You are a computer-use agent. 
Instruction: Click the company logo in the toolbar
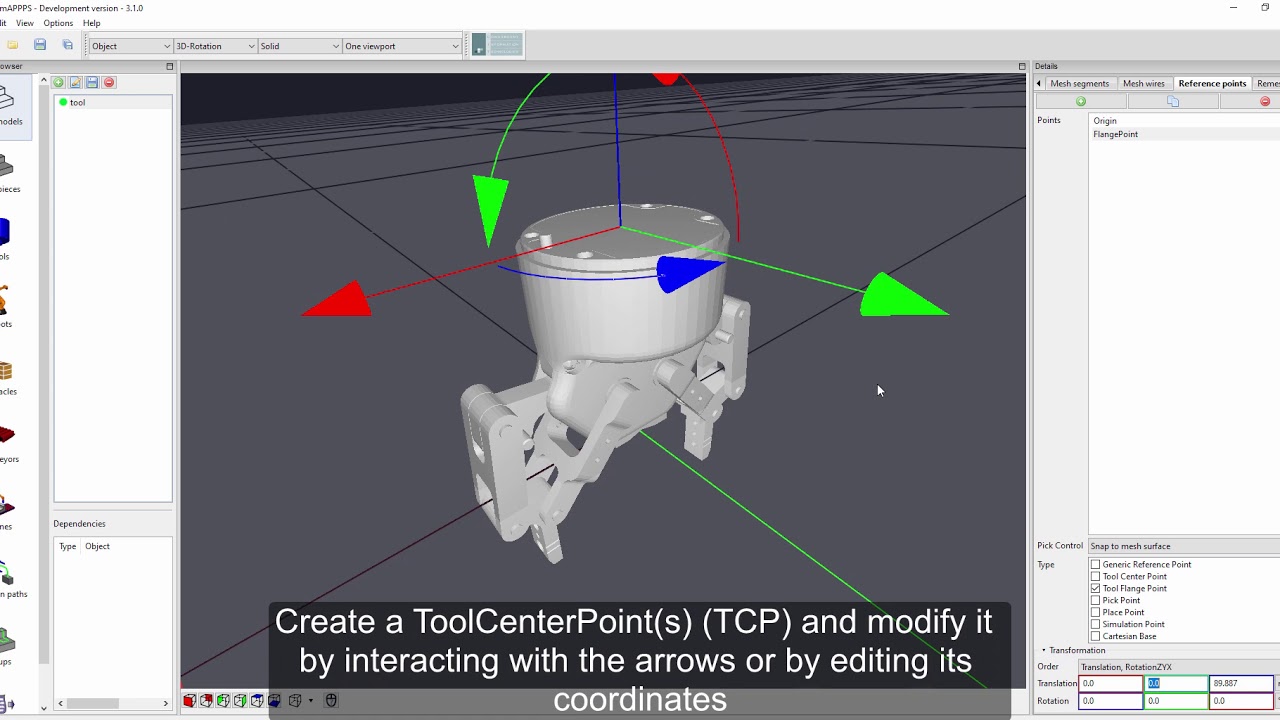pyautogui.click(x=497, y=45)
